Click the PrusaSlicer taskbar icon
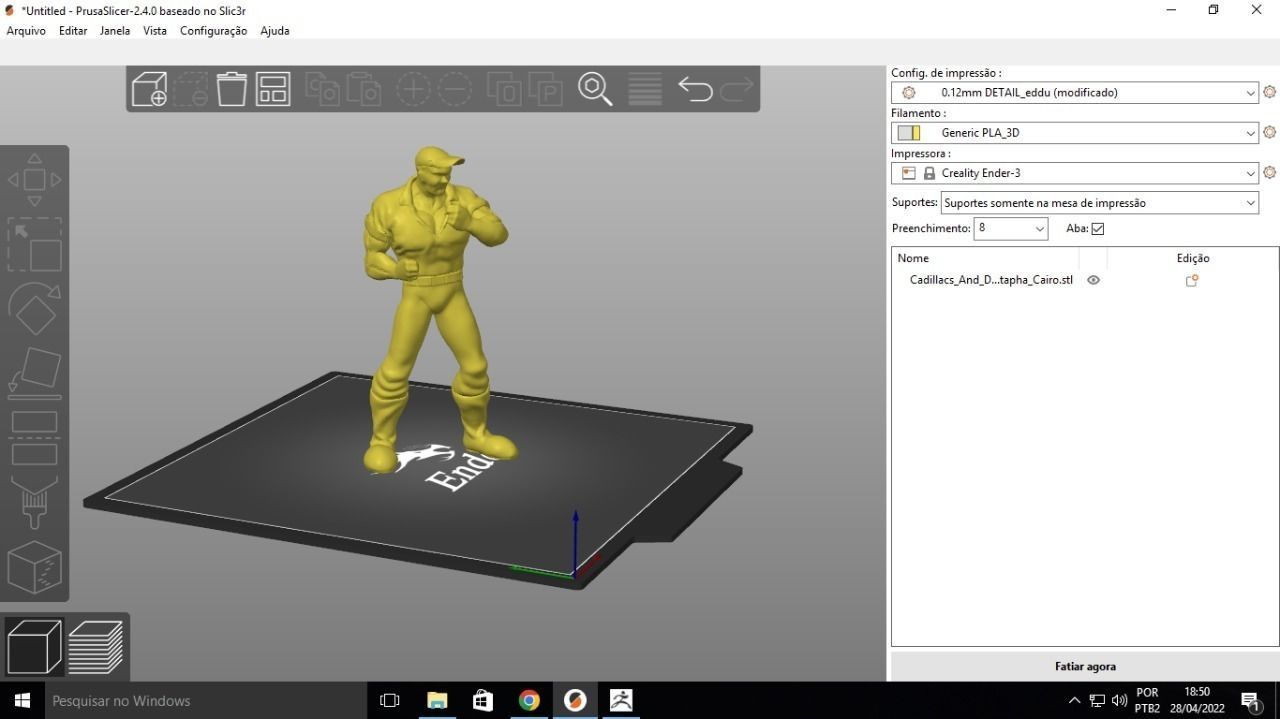1280x719 pixels. 575,700
